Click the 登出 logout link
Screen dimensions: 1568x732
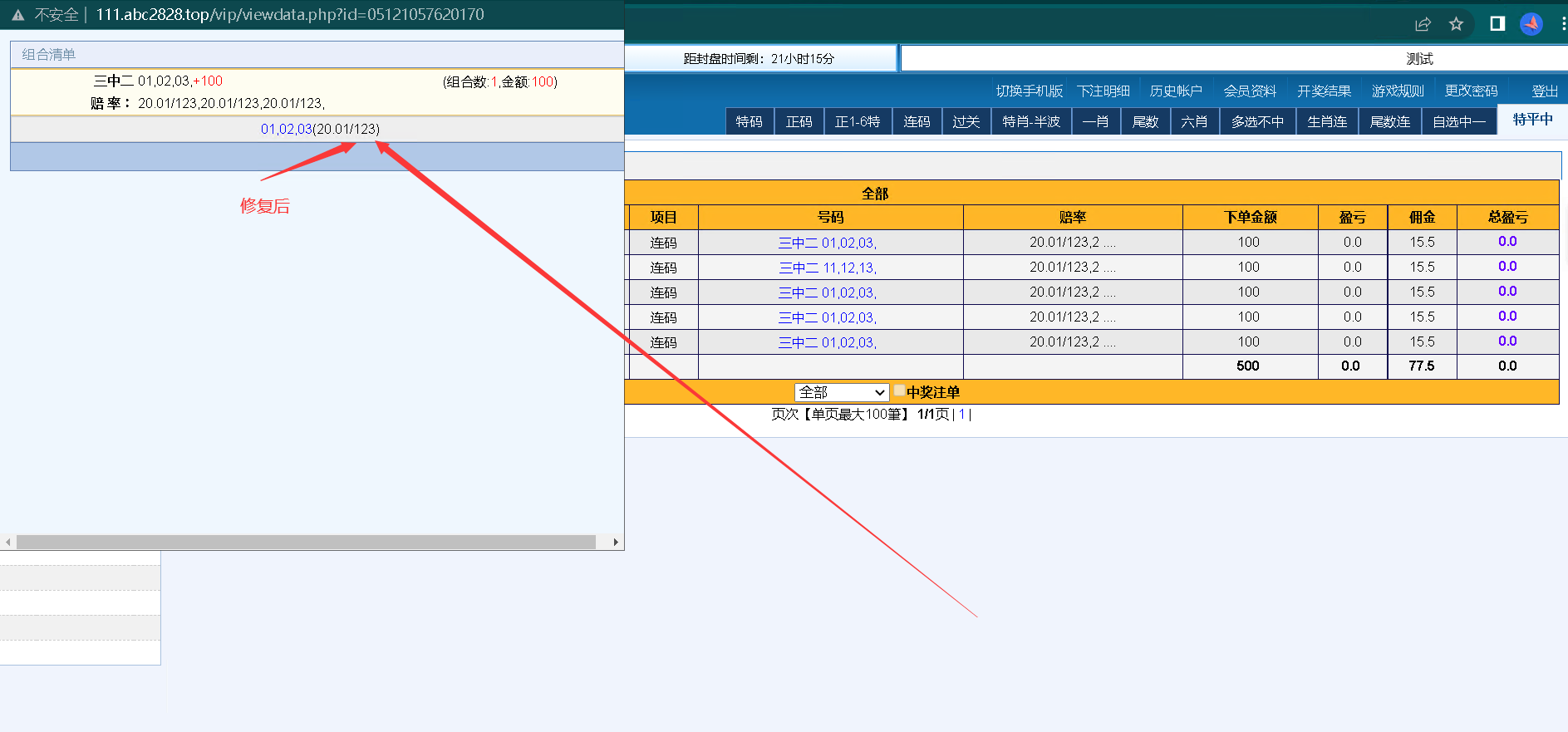point(1545,91)
